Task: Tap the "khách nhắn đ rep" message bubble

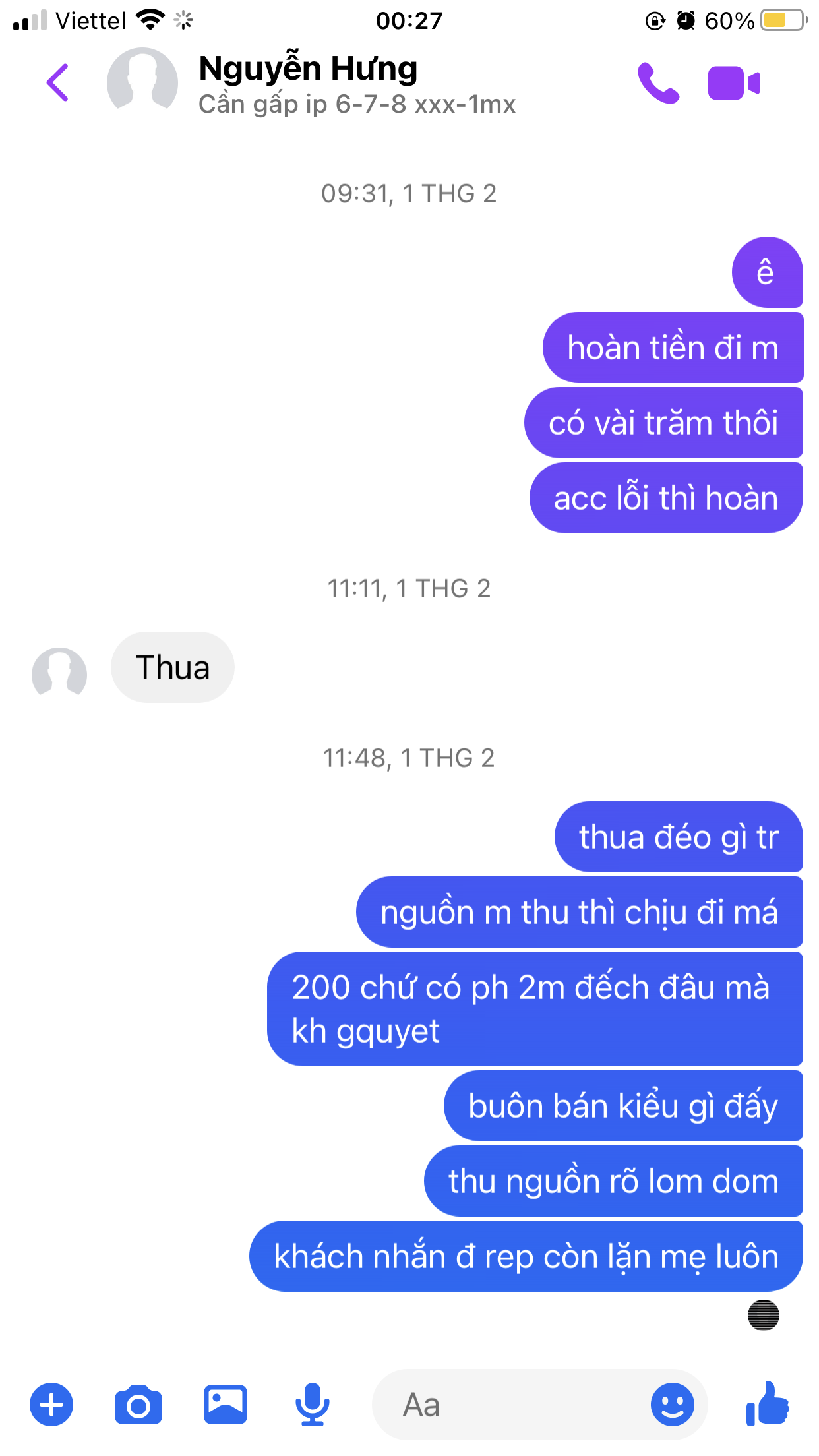Action: coord(526,1256)
